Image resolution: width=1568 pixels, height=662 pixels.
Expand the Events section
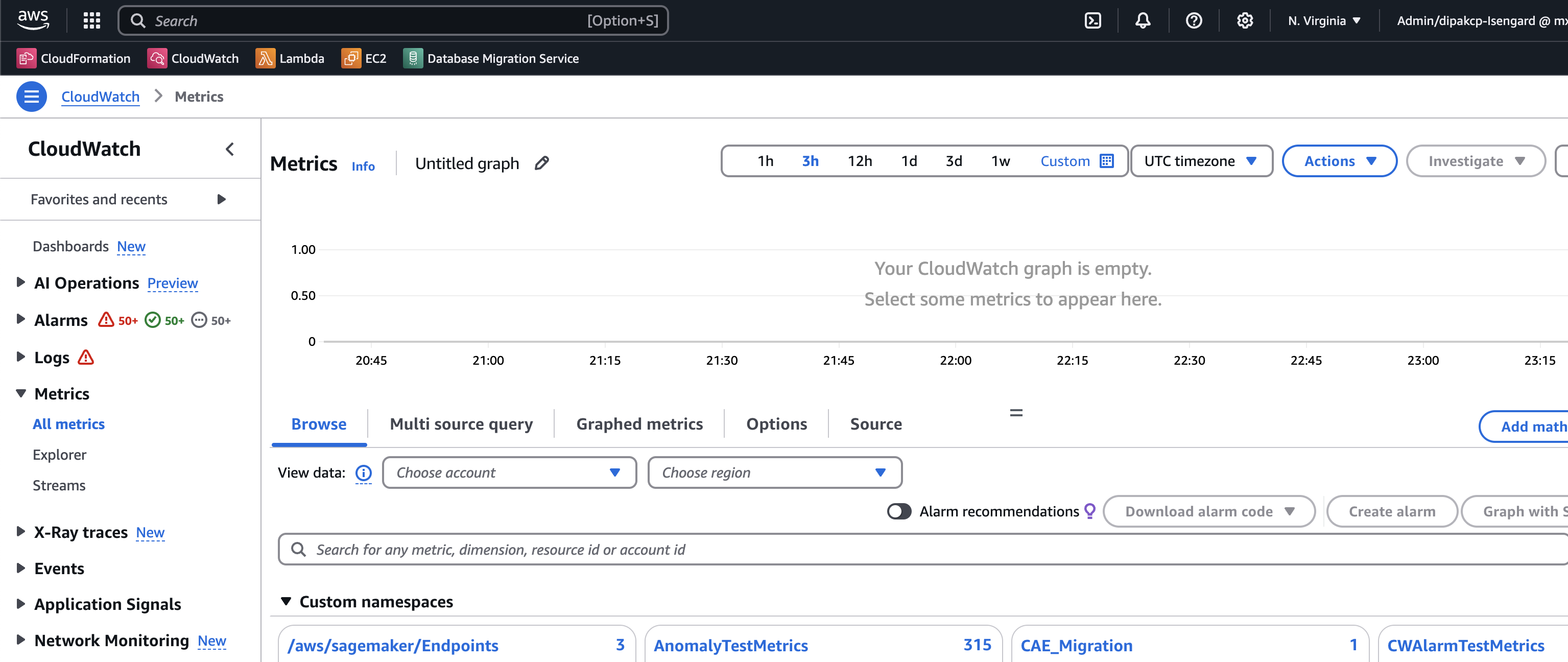pyautogui.click(x=21, y=568)
